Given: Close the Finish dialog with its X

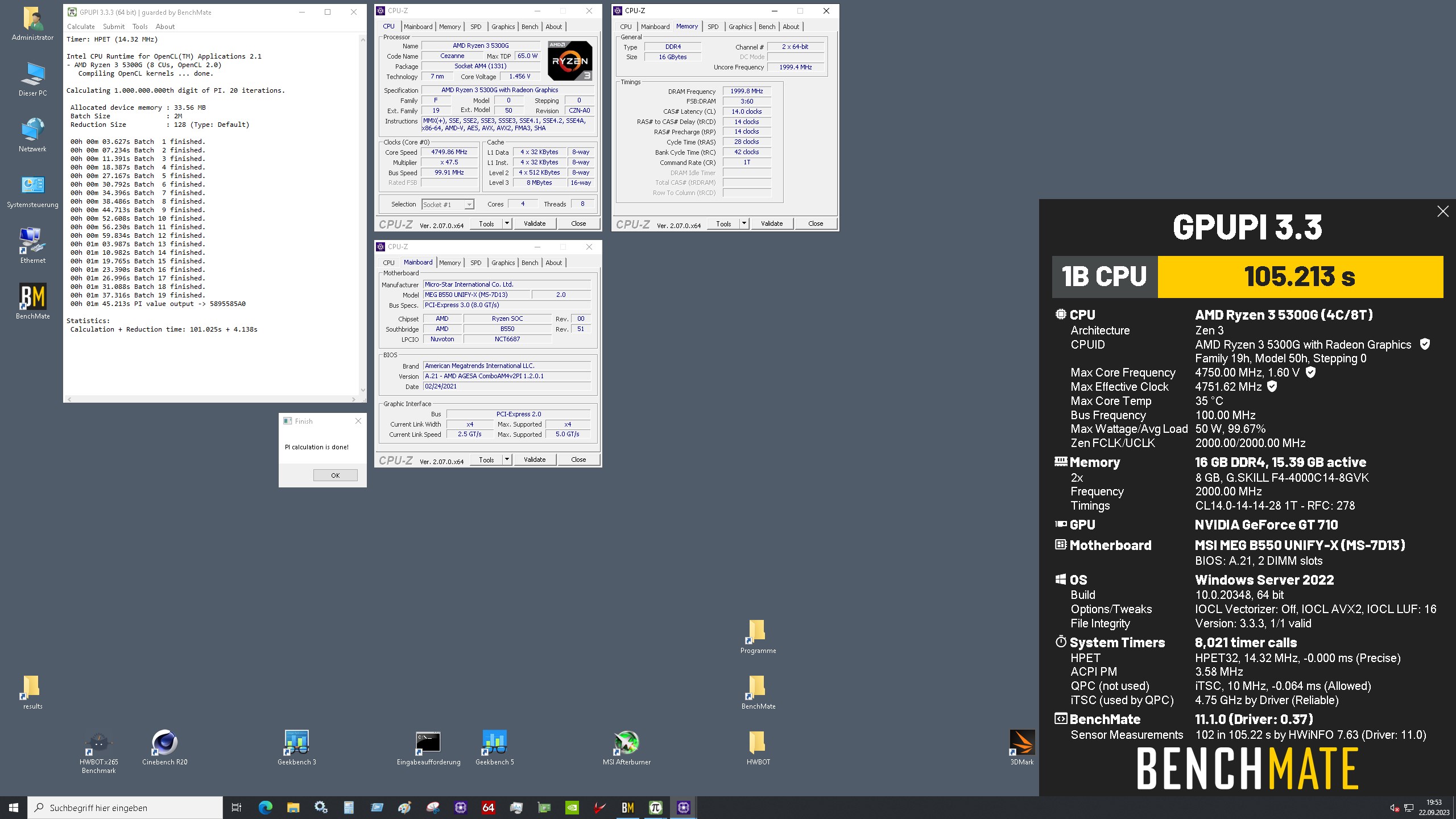Looking at the screenshot, I should pos(358,421).
